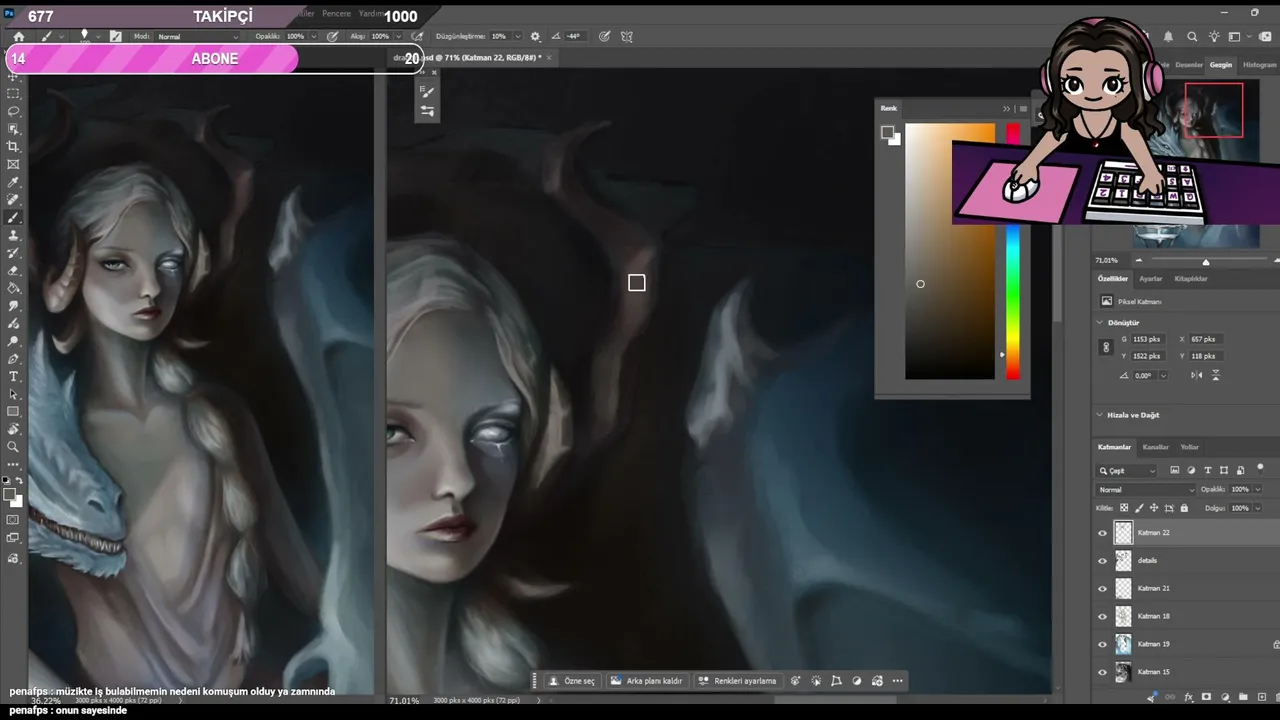
Task: Open smoothing options gear icon
Action: (x=535, y=36)
